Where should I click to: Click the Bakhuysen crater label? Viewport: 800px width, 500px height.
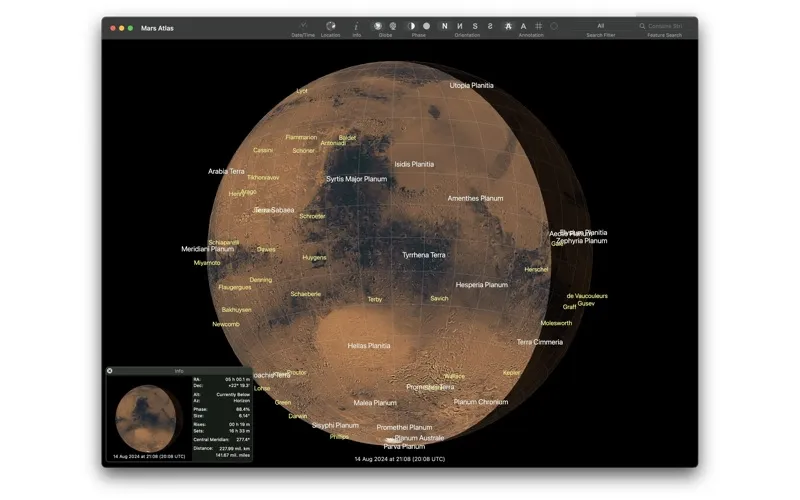click(236, 310)
